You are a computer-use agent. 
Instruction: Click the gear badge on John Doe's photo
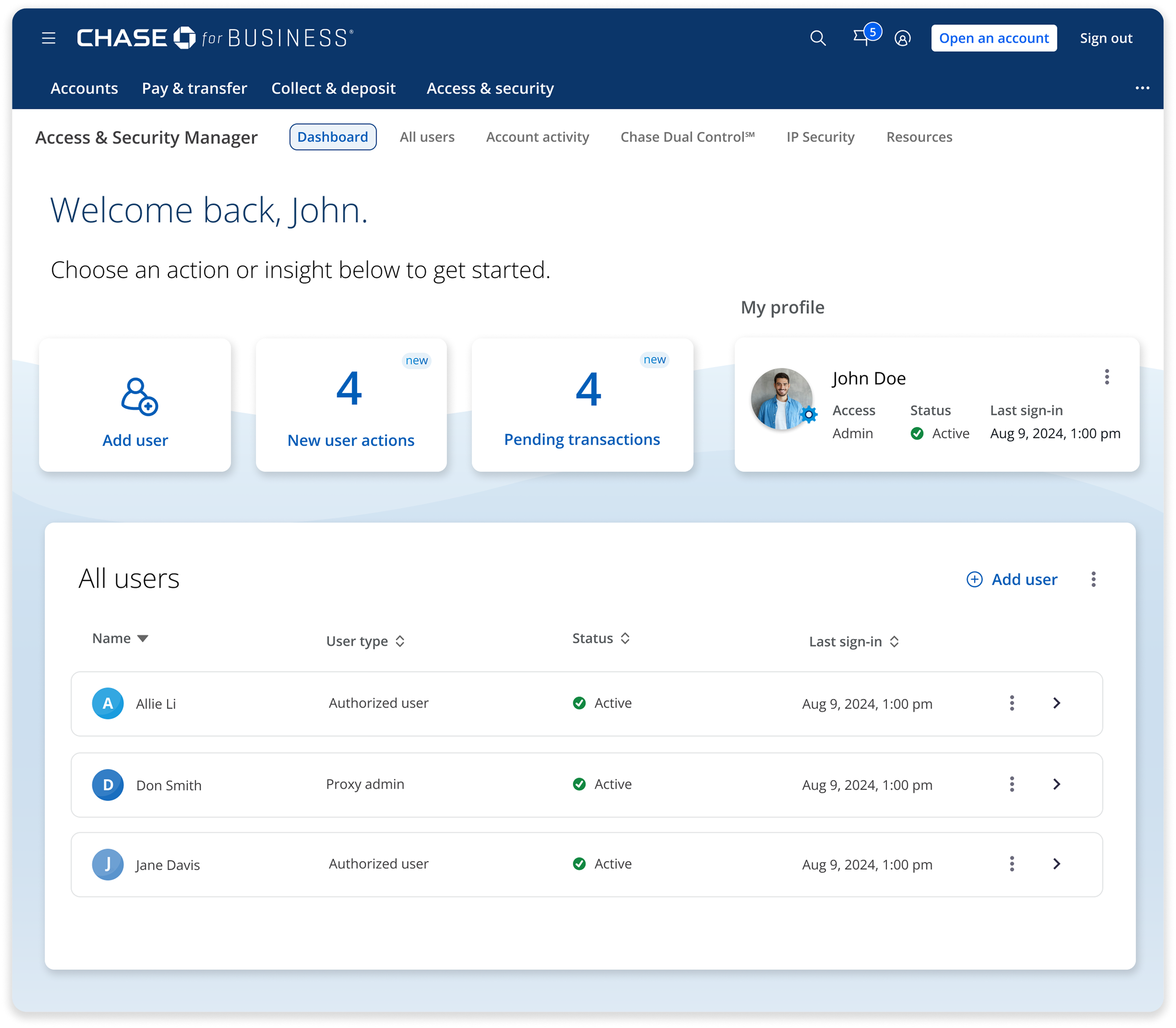coord(808,414)
